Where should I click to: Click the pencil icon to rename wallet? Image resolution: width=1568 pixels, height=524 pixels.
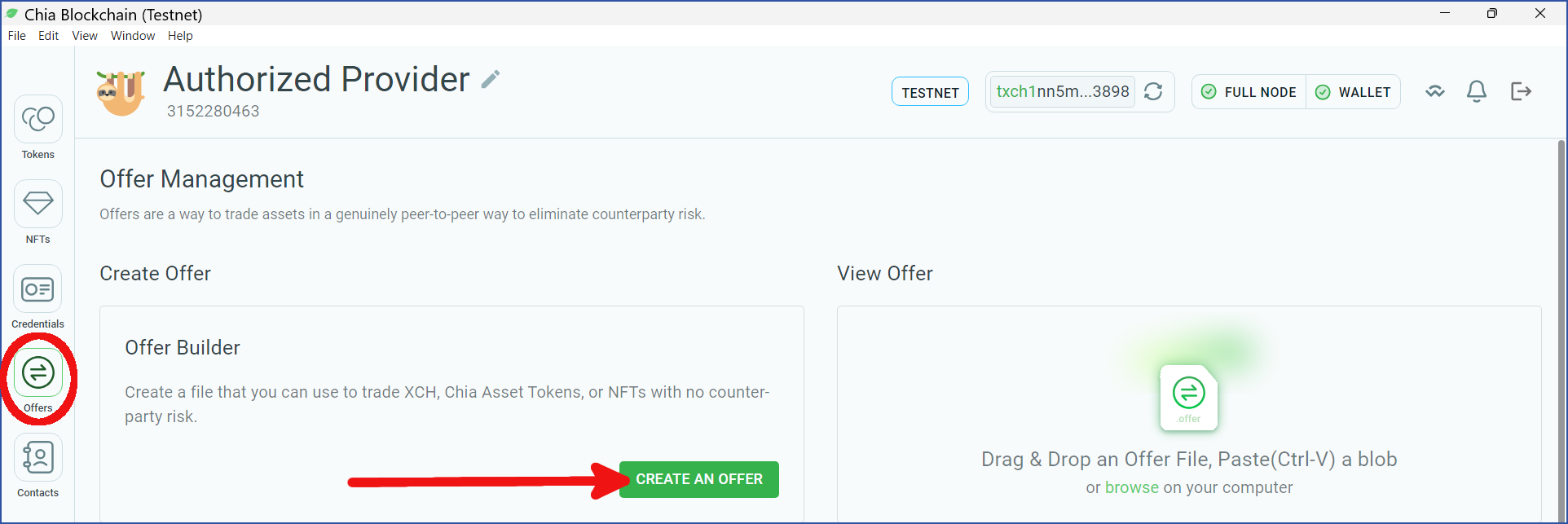click(490, 80)
